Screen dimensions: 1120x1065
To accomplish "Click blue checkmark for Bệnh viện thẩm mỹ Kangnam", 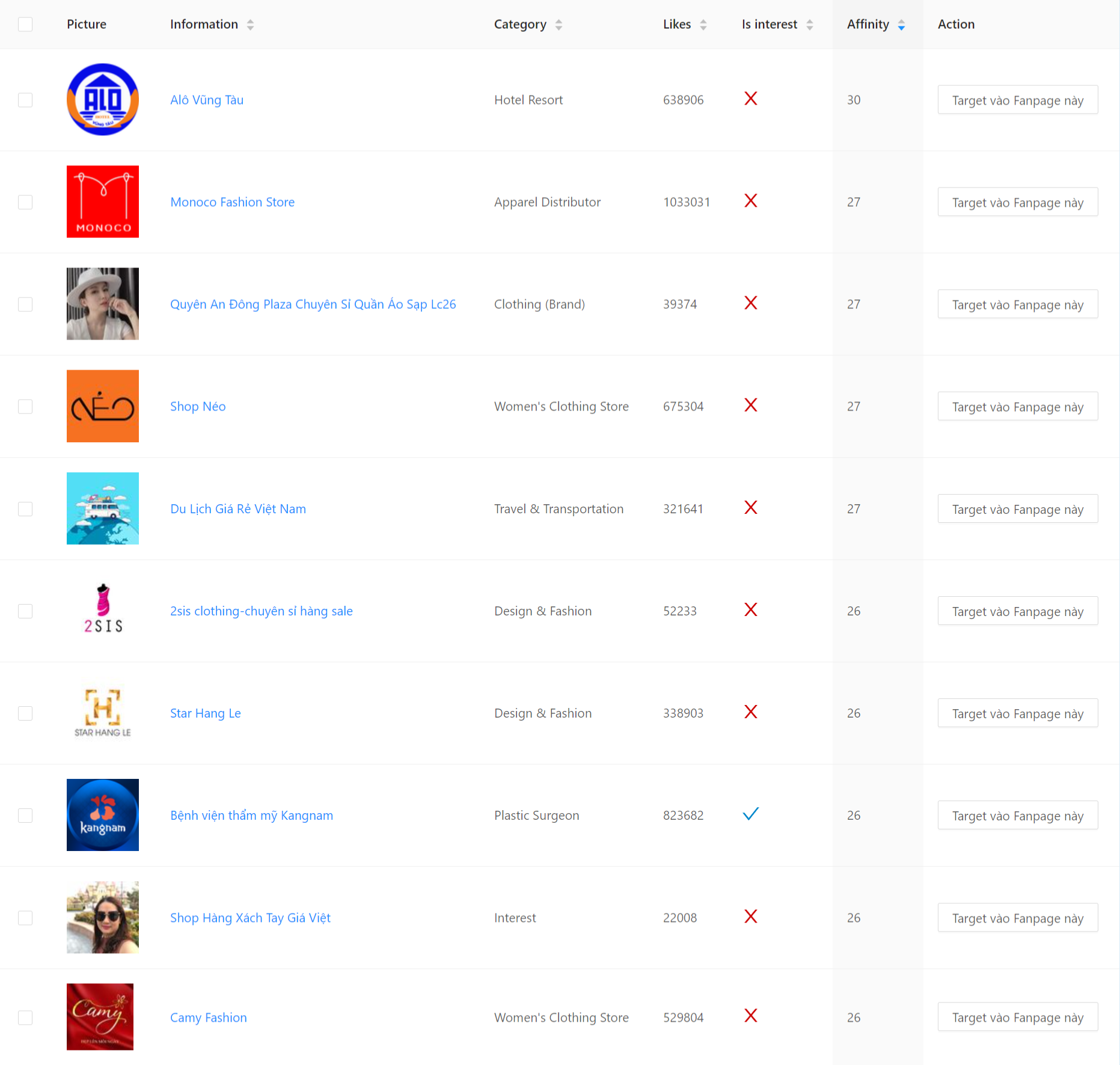I will click(751, 814).
